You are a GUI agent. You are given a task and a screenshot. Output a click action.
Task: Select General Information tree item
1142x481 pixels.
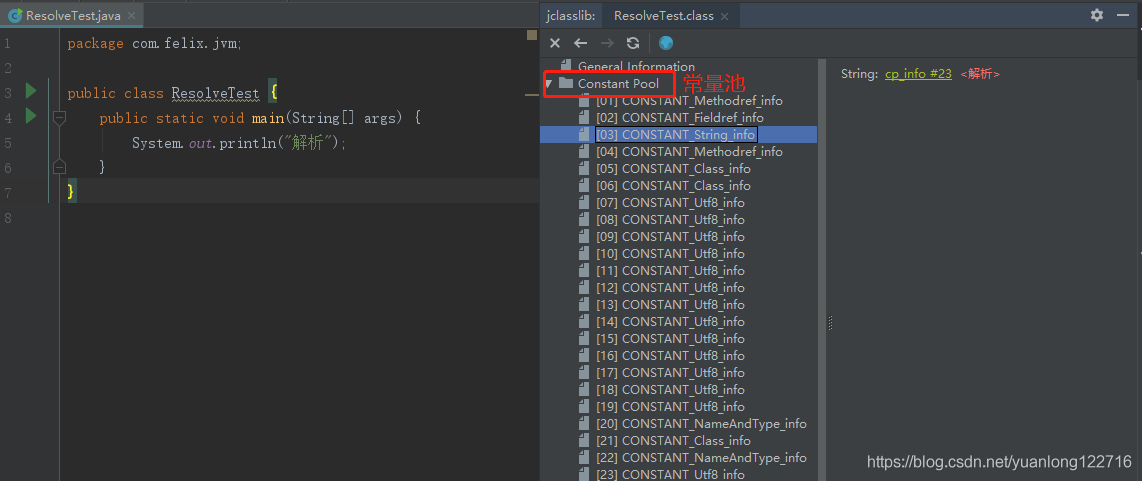(636, 67)
